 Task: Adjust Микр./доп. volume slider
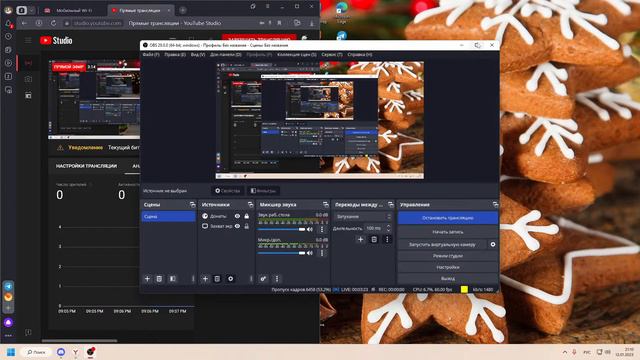[282, 253]
